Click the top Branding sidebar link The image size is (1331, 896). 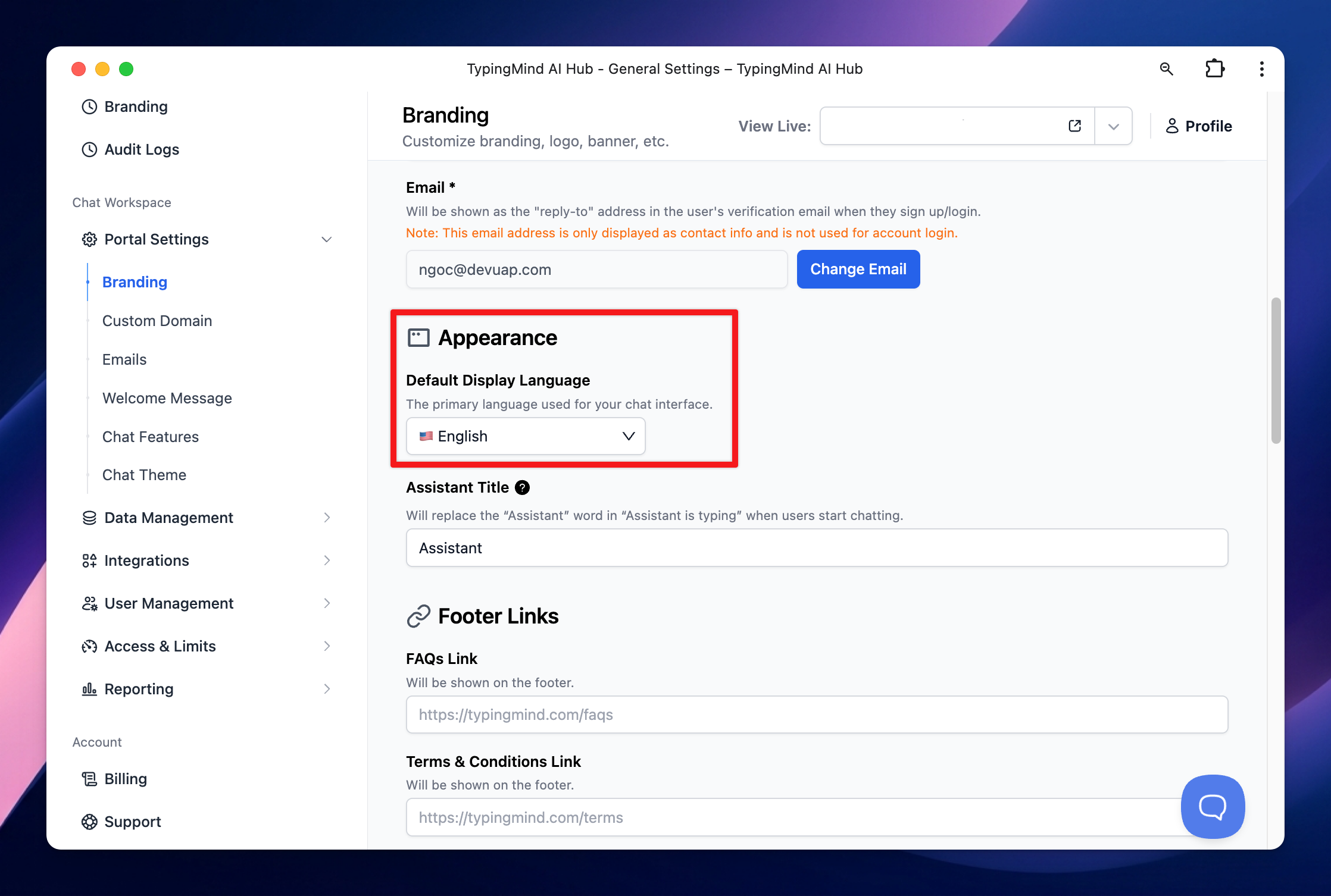(x=136, y=106)
